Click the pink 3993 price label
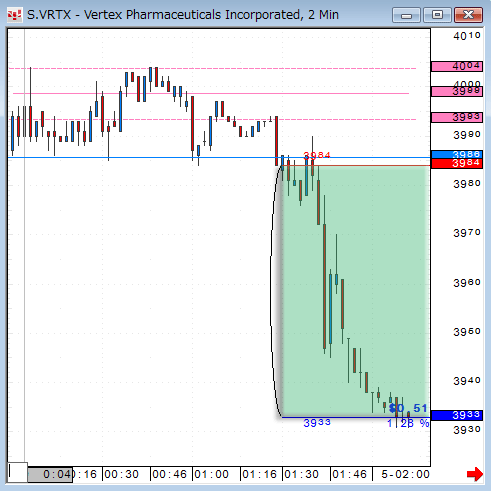 (457, 117)
